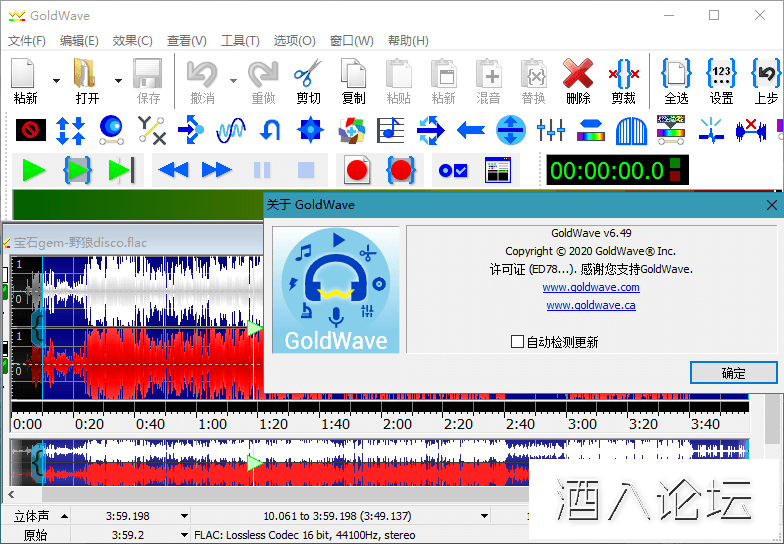Click the Reverse effect blue left-arrow icon
The height and width of the screenshot is (544, 784).
[471, 129]
